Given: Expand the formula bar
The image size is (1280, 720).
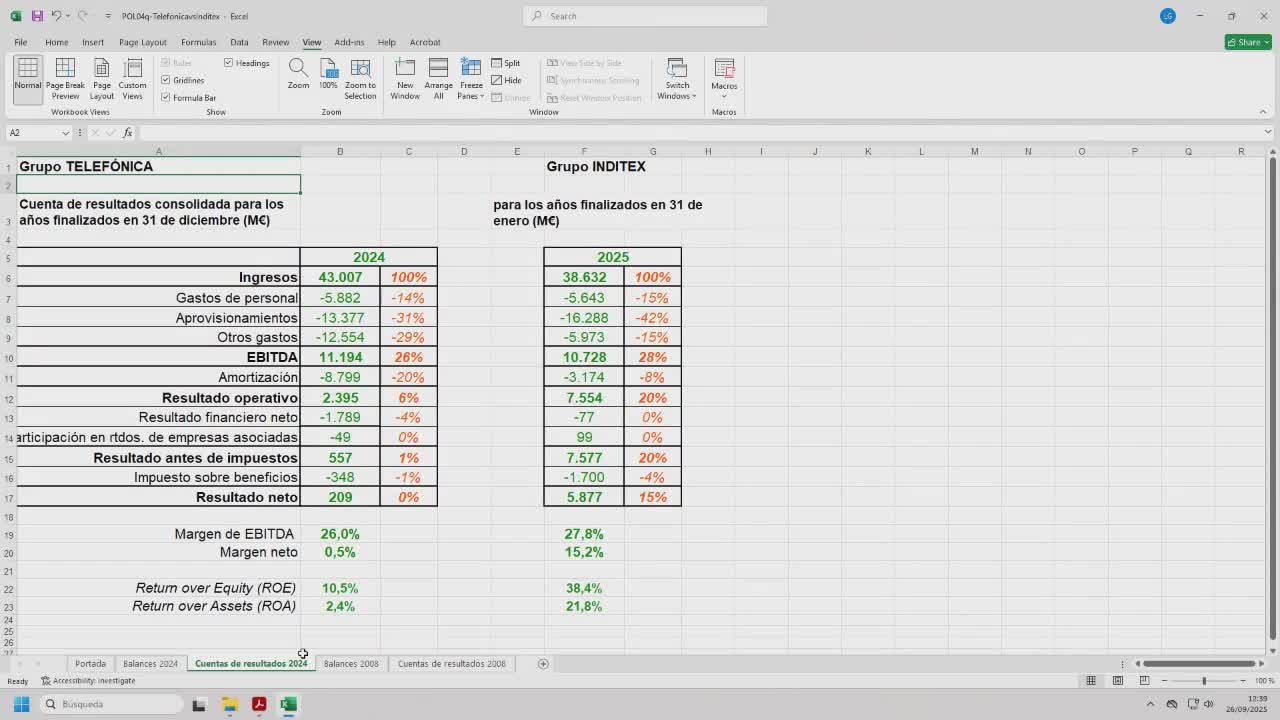Looking at the screenshot, I should pyautogui.click(x=1268, y=132).
